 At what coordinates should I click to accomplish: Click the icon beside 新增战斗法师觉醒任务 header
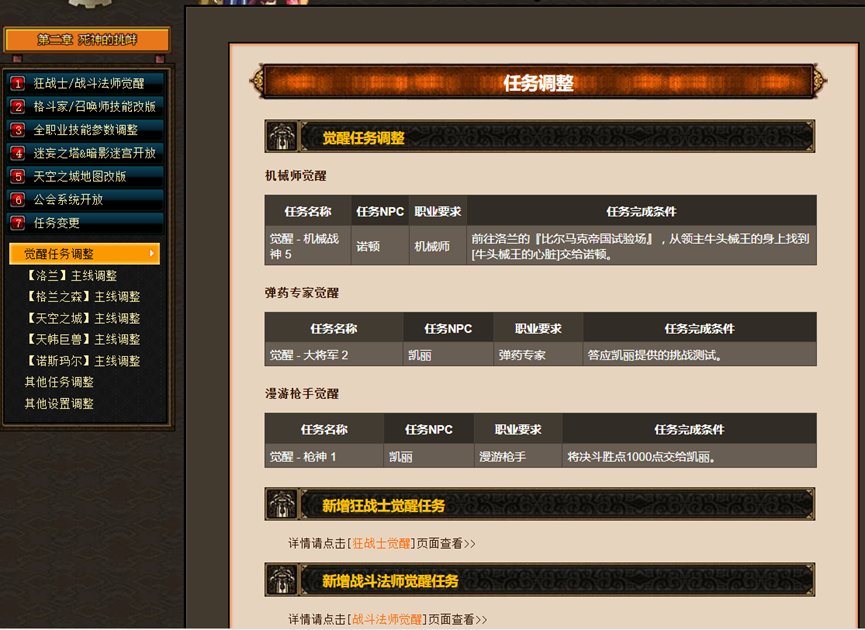coord(281,580)
